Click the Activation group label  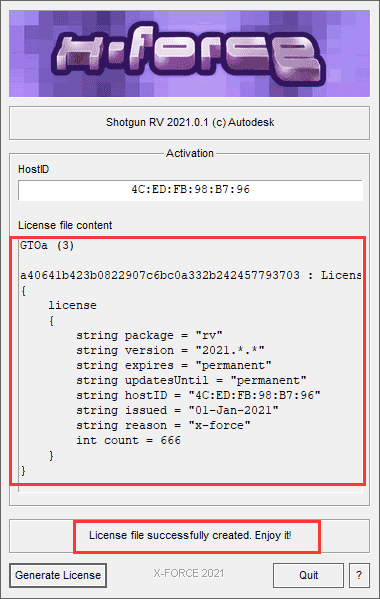190,153
